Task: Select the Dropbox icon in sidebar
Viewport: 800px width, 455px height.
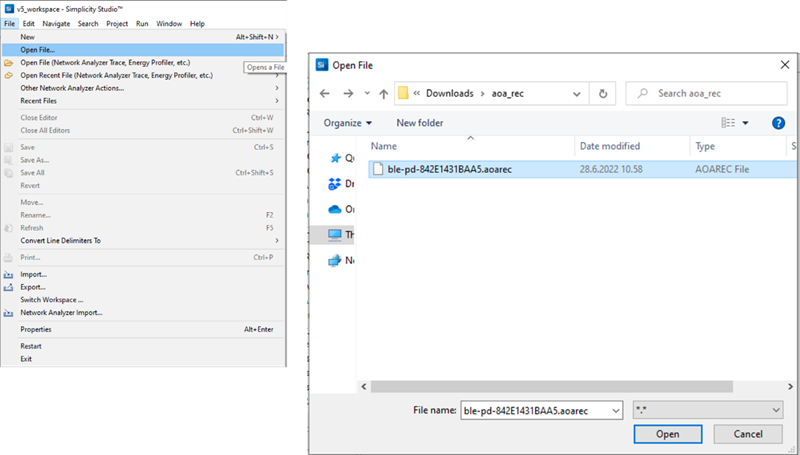Action: 336,184
